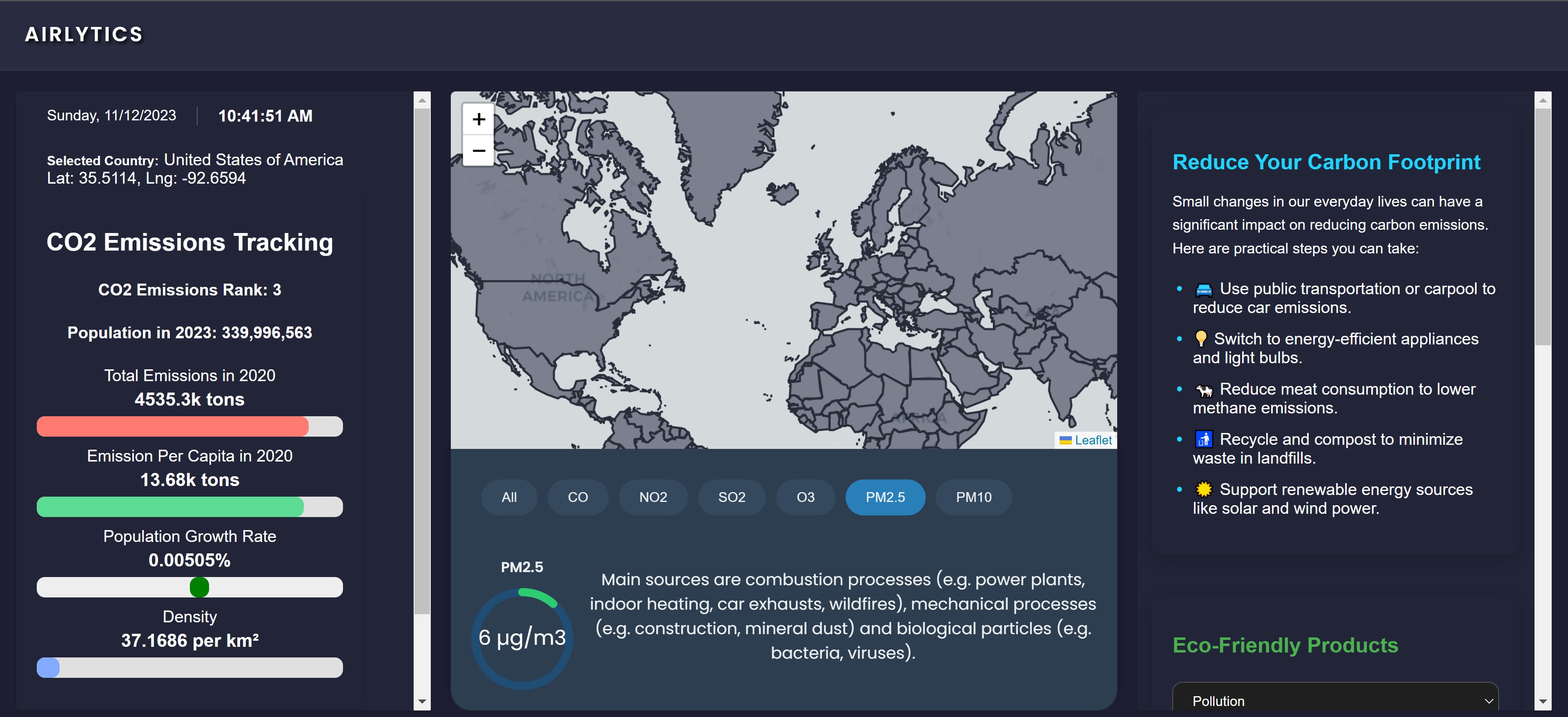Click left panel scrollbar down arrow
Viewport: 1568px width, 717px height.
click(422, 702)
